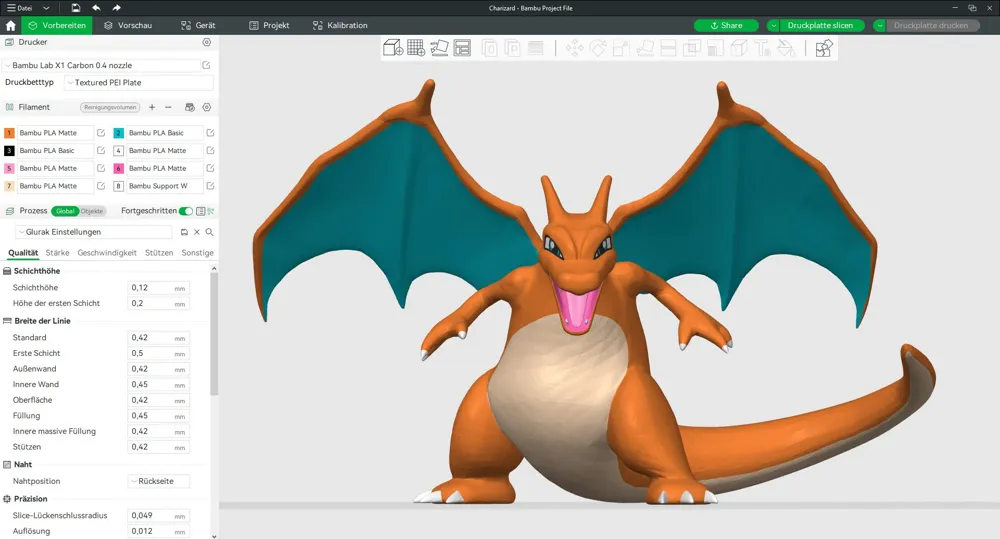This screenshot has height=539, width=1000.
Task: Open printer settings gear icon
Action: (x=207, y=42)
